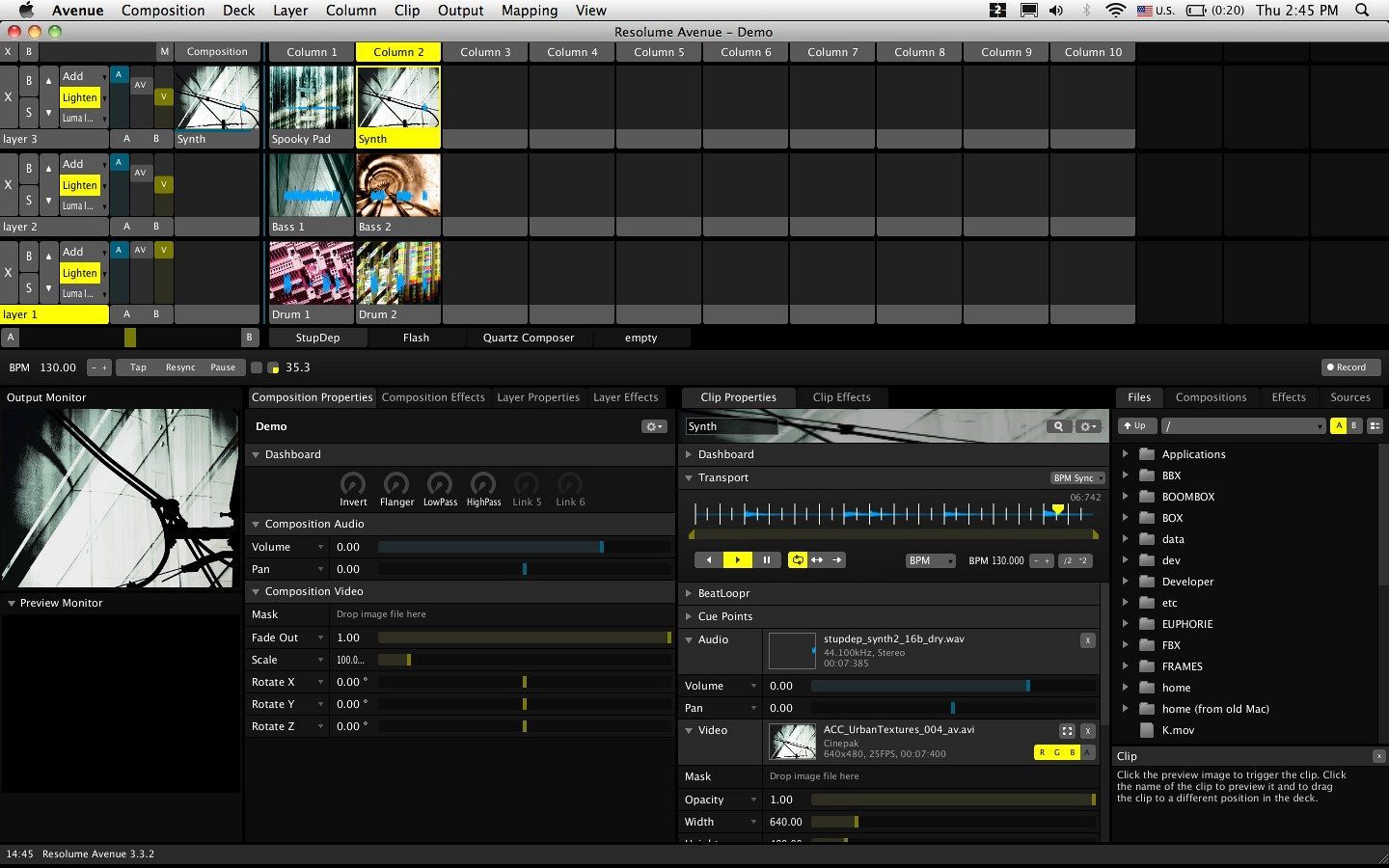
Task: Open the Composition menu in the menu bar
Action: point(163,10)
